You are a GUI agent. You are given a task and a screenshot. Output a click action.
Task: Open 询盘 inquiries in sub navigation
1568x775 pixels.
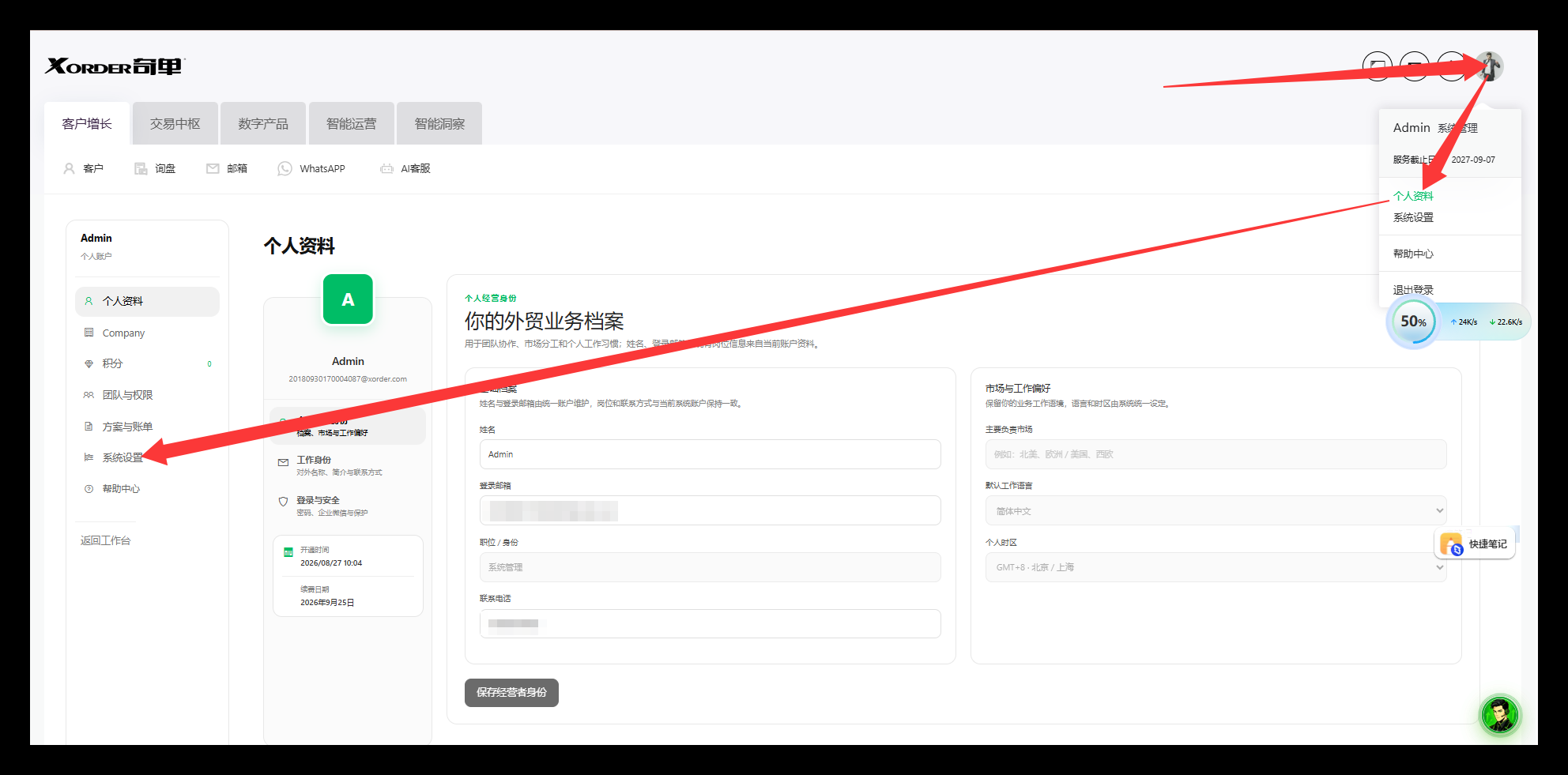click(x=155, y=168)
